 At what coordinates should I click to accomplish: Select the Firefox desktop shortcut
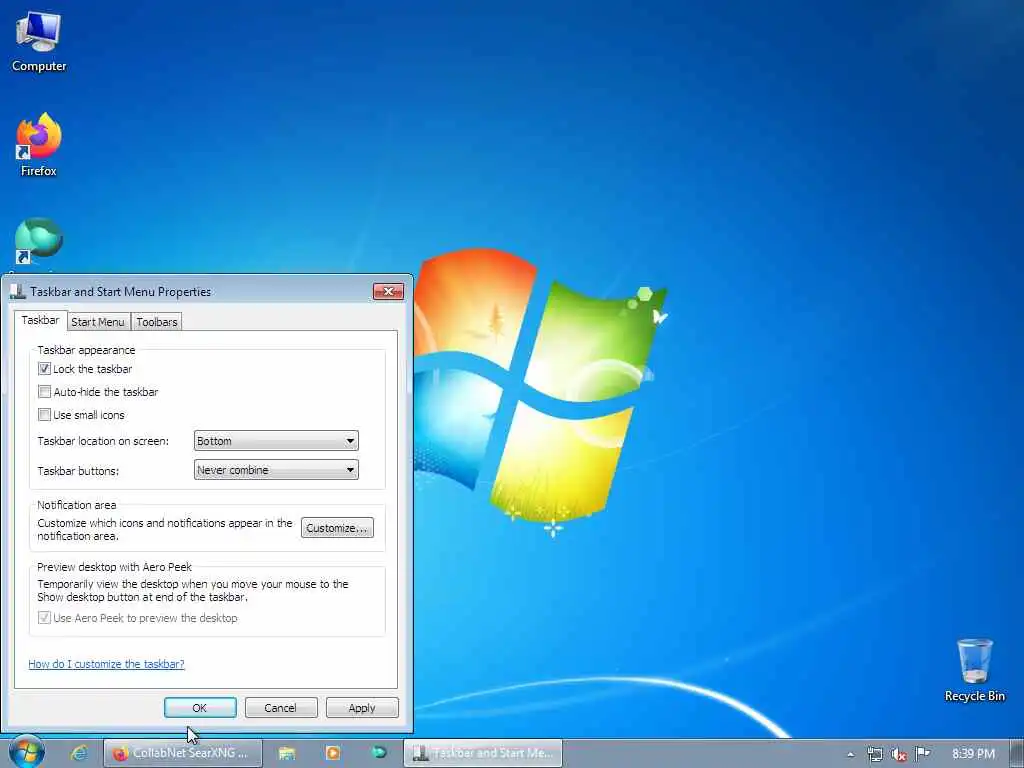(39, 145)
